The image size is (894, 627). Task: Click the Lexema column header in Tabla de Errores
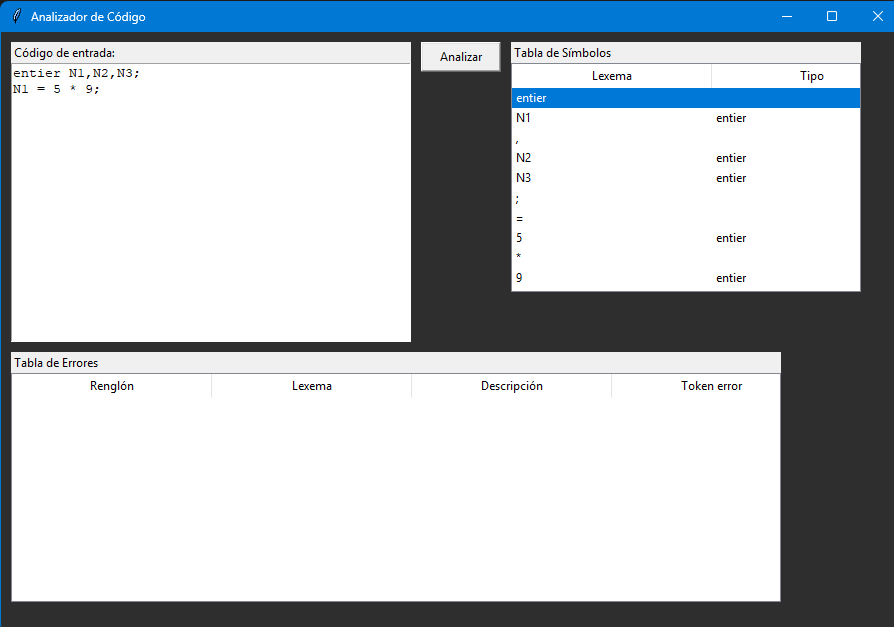(x=311, y=386)
